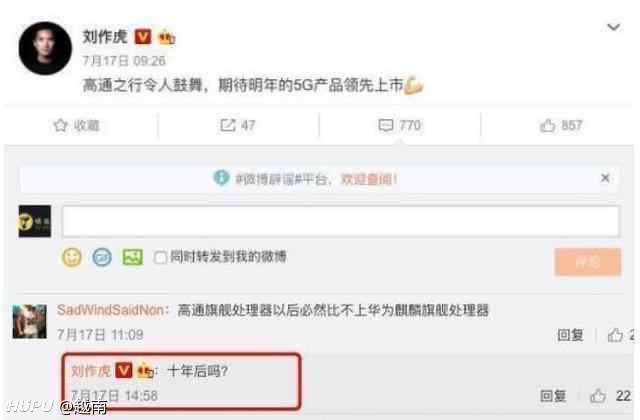Click the orange 评论 submit button
Viewport: 640px width, 420px height.
(x=588, y=262)
